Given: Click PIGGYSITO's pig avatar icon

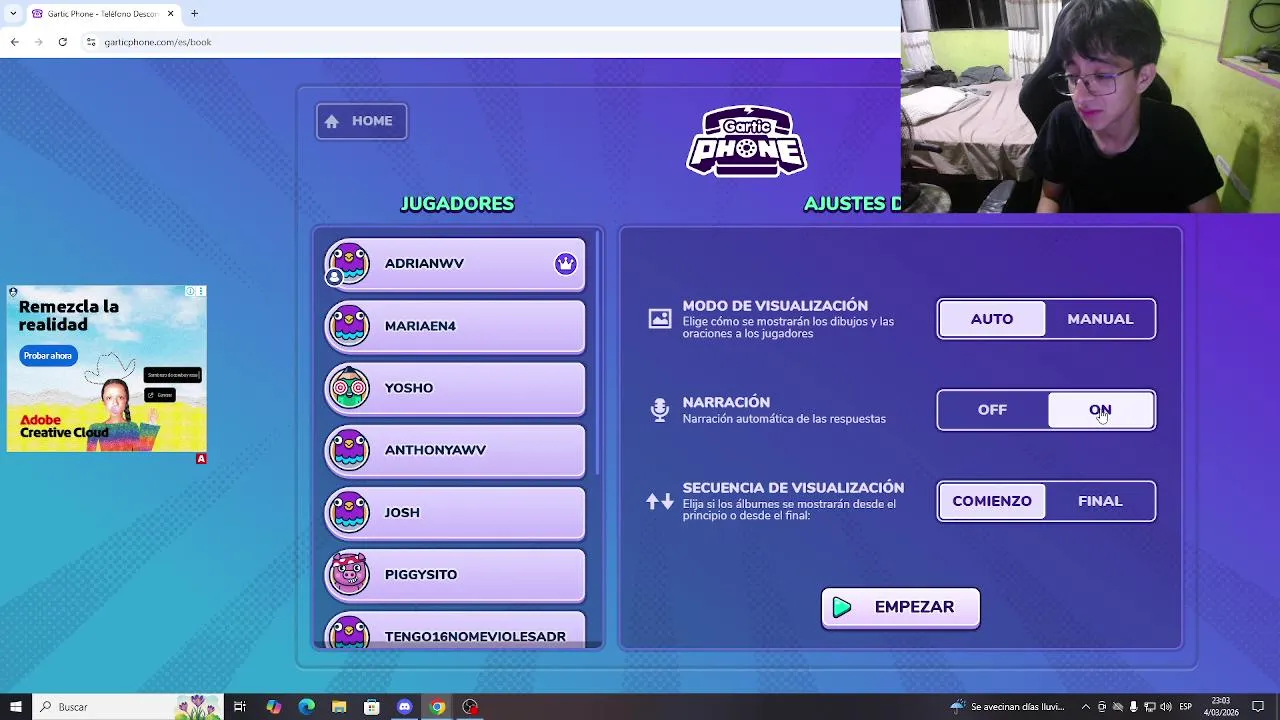Looking at the screenshot, I should (x=349, y=574).
